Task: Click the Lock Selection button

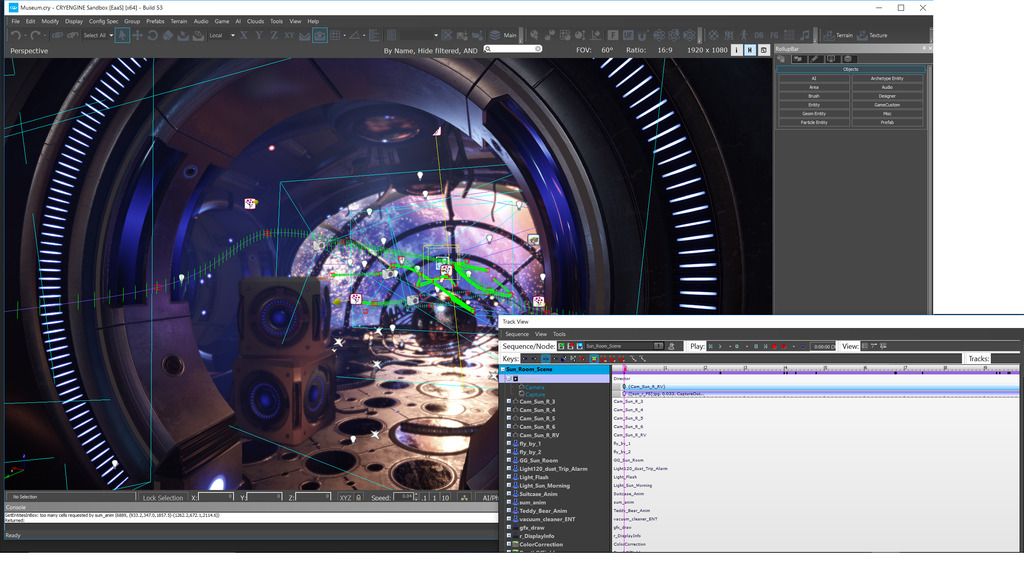Action: click(x=163, y=498)
